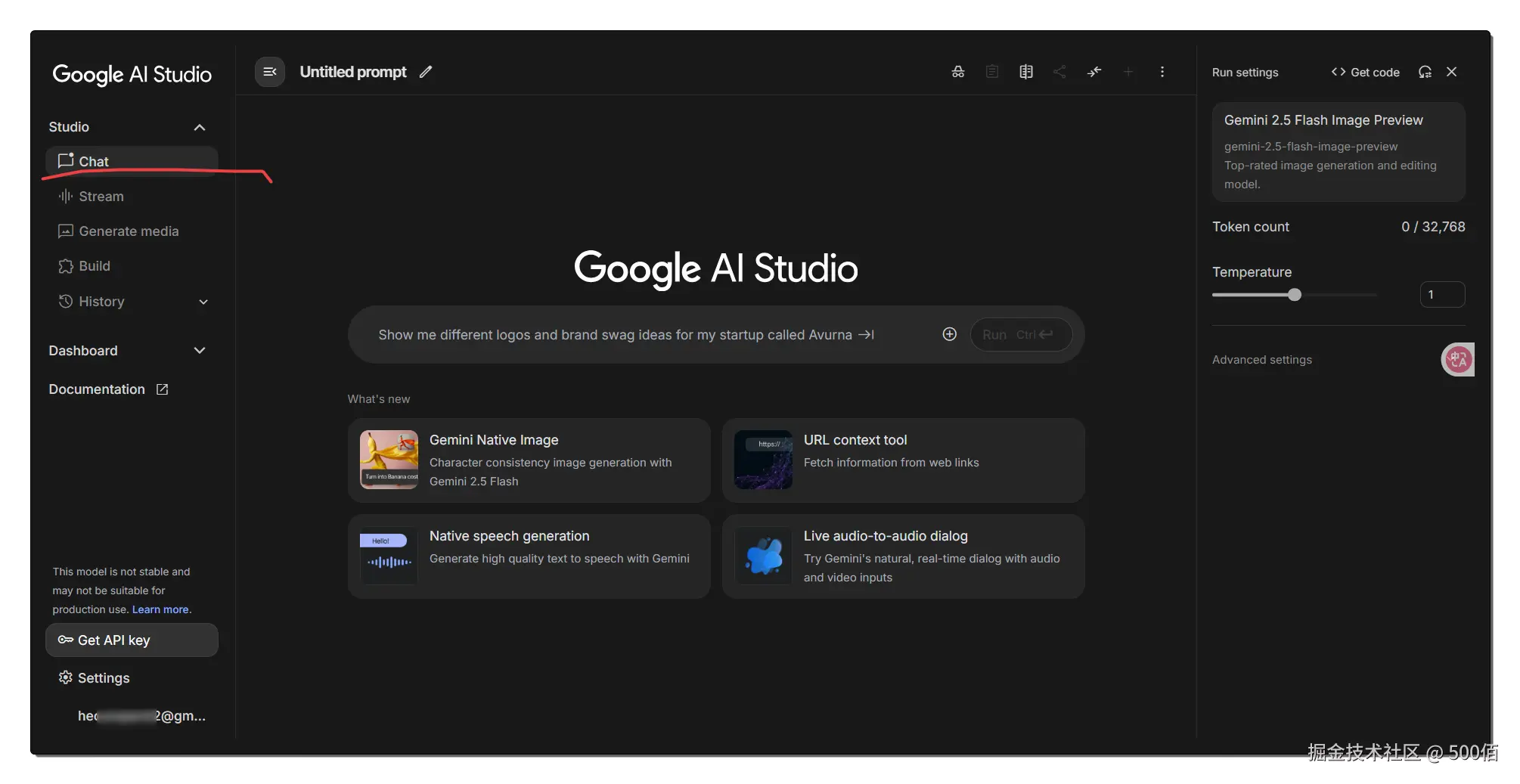Click the red translate floating icon
This screenshot has height=784, width=1520.
click(x=1458, y=360)
